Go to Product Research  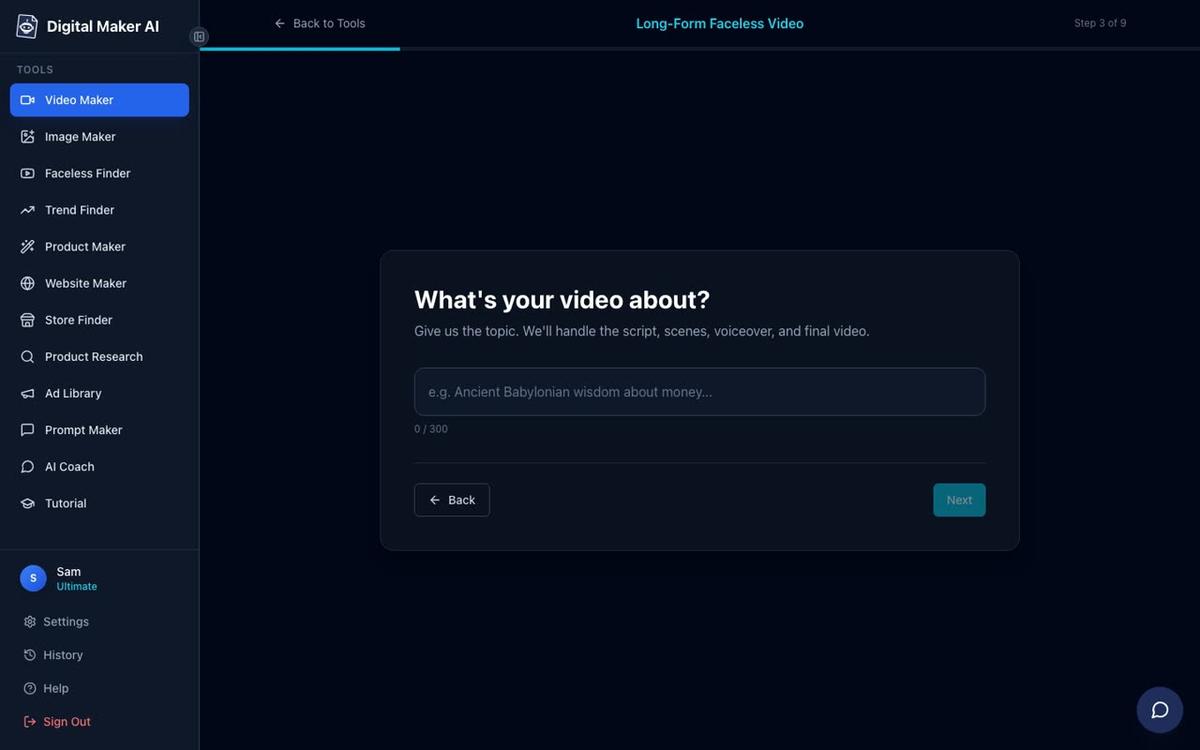click(x=99, y=357)
